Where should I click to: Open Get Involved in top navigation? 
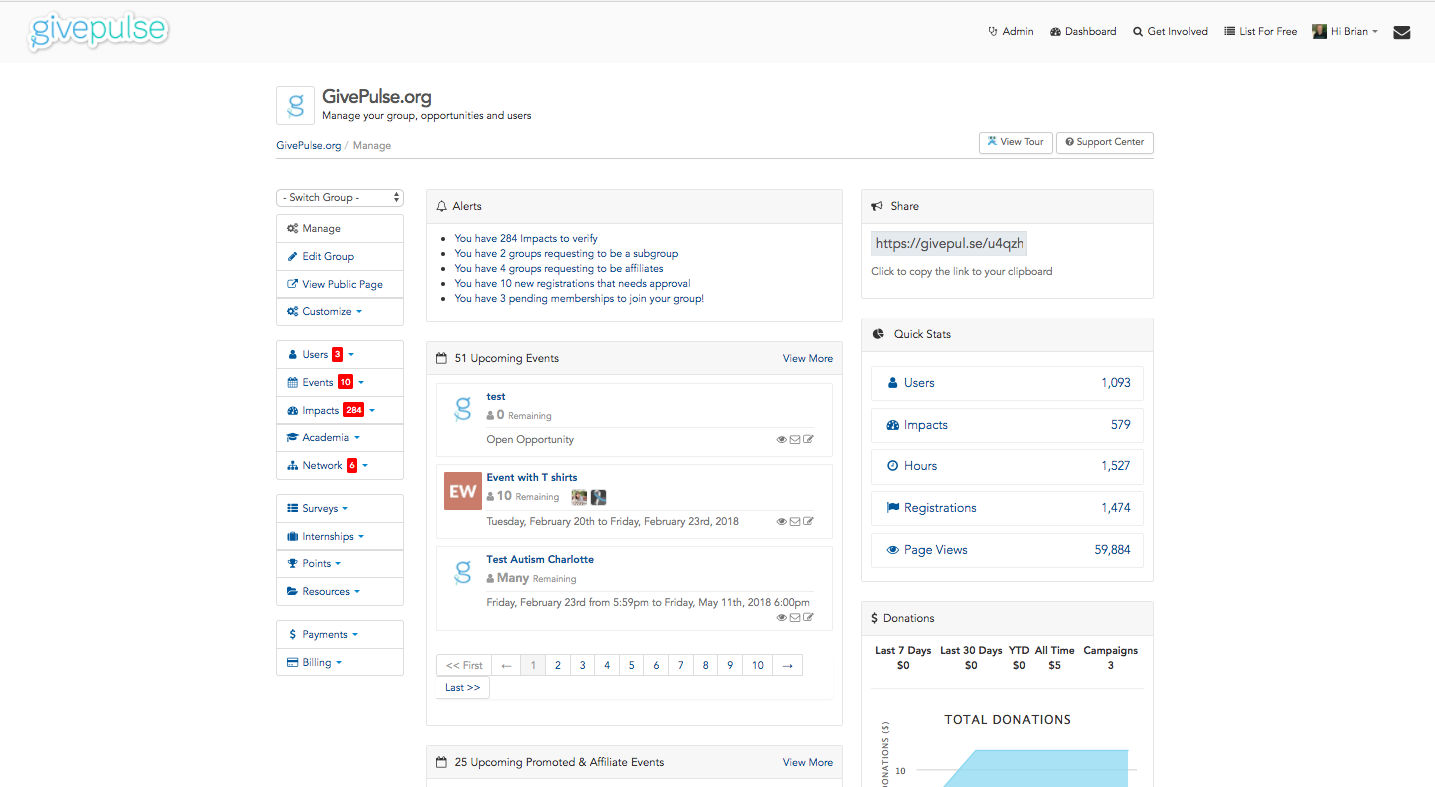point(1170,32)
